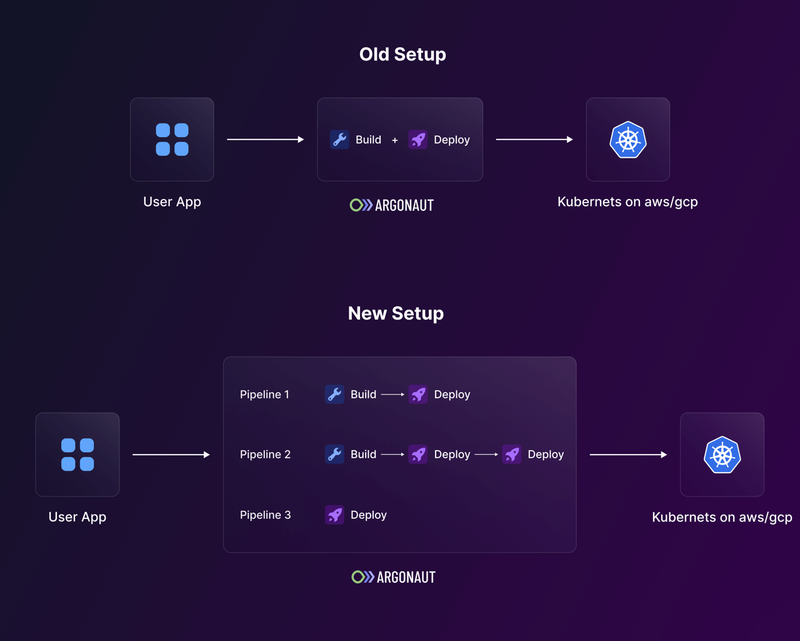Click the Deploy rocket icon in Pipeline 3
The image size is (800, 641).
tap(335, 515)
